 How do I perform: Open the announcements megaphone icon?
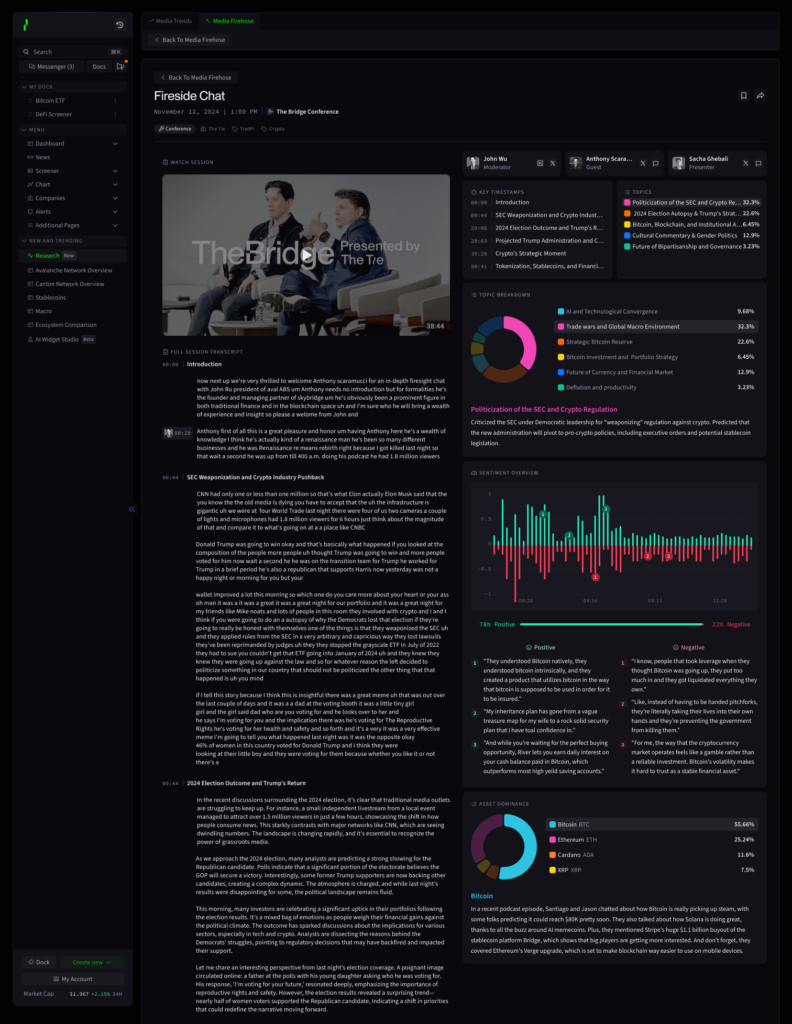click(121, 66)
